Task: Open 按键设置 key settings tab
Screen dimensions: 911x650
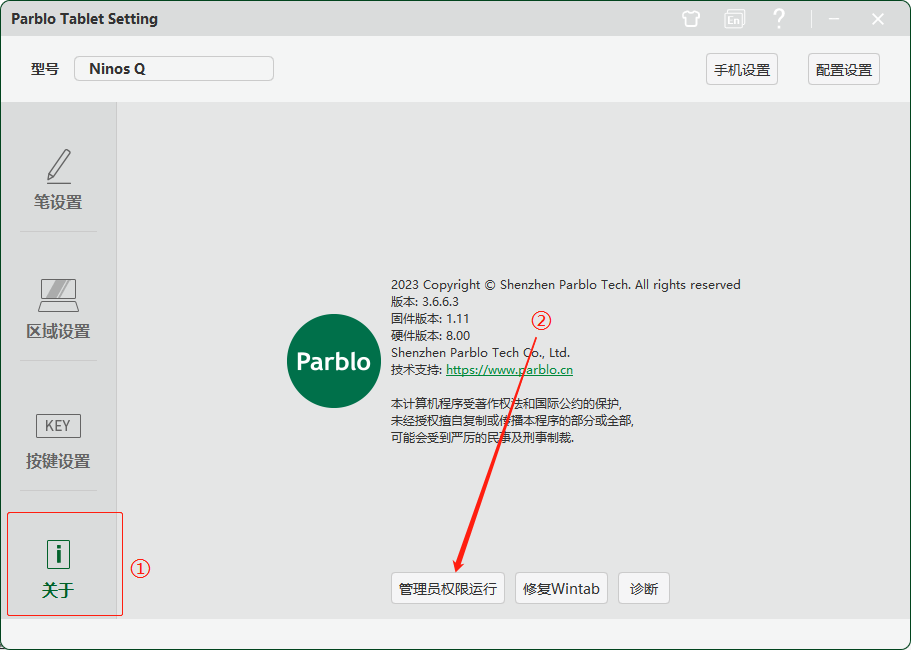Action: (58, 441)
